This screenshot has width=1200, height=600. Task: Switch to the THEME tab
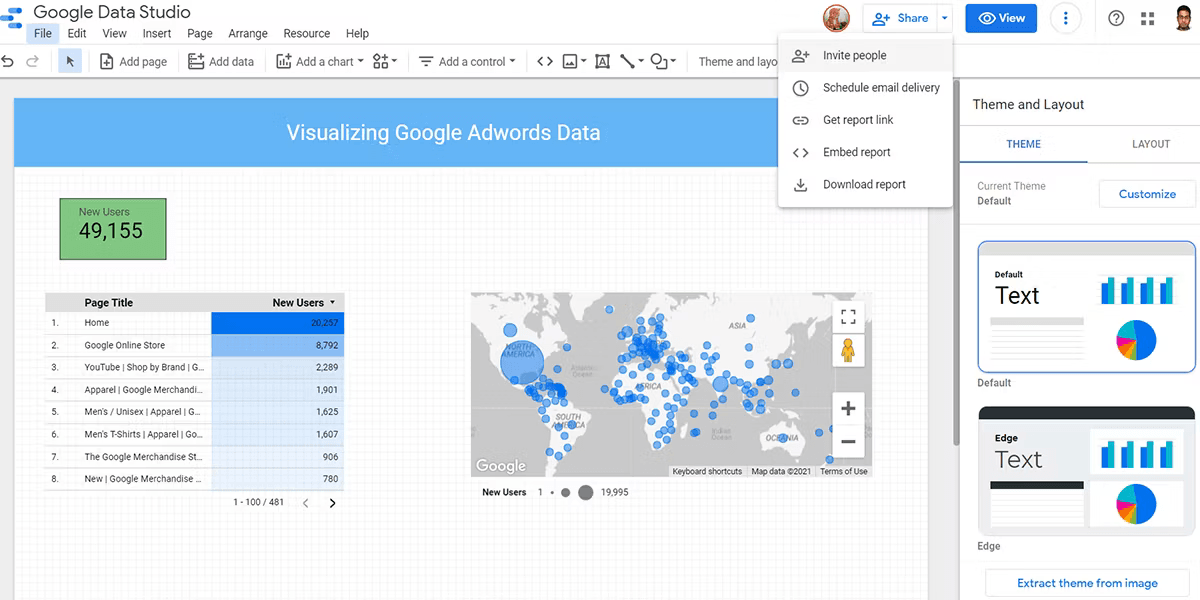point(1023,144)
